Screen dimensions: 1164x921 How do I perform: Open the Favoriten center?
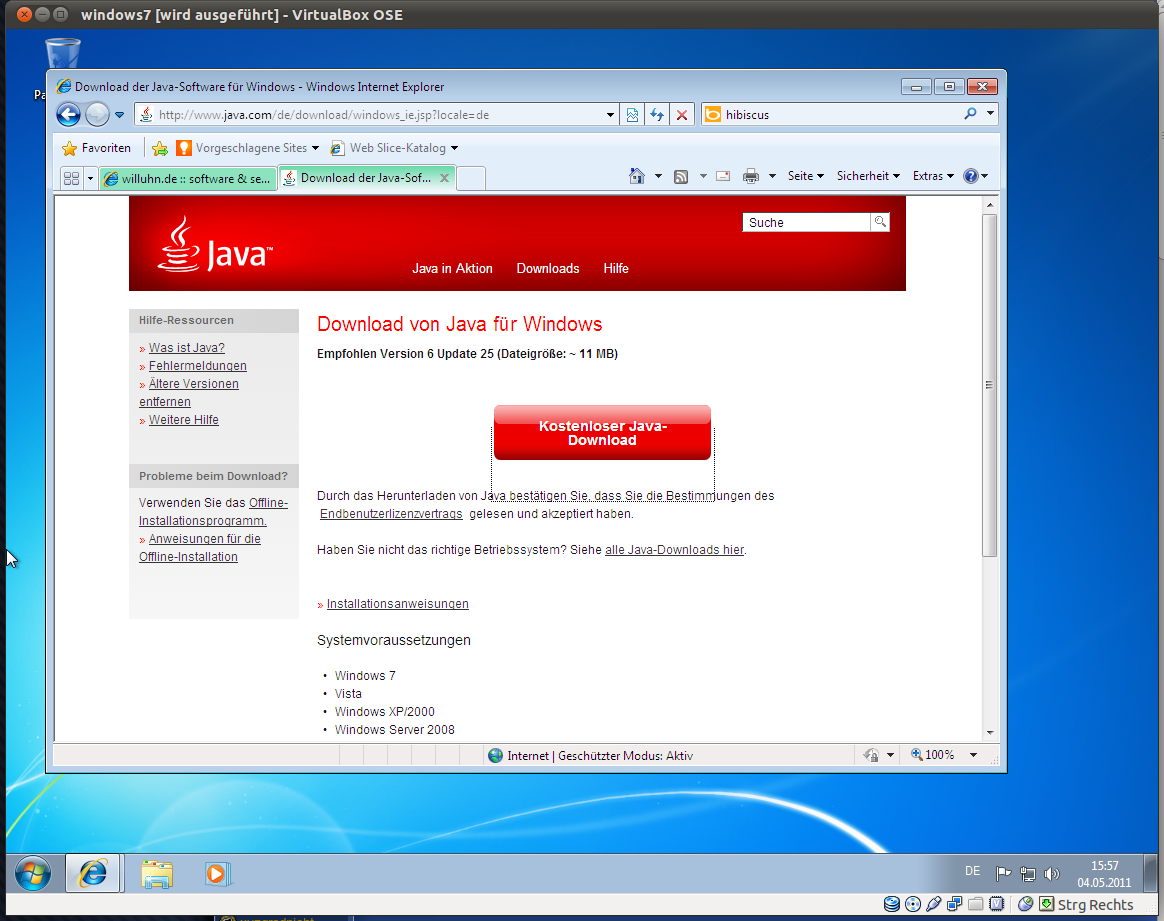(x=97, y=148)
